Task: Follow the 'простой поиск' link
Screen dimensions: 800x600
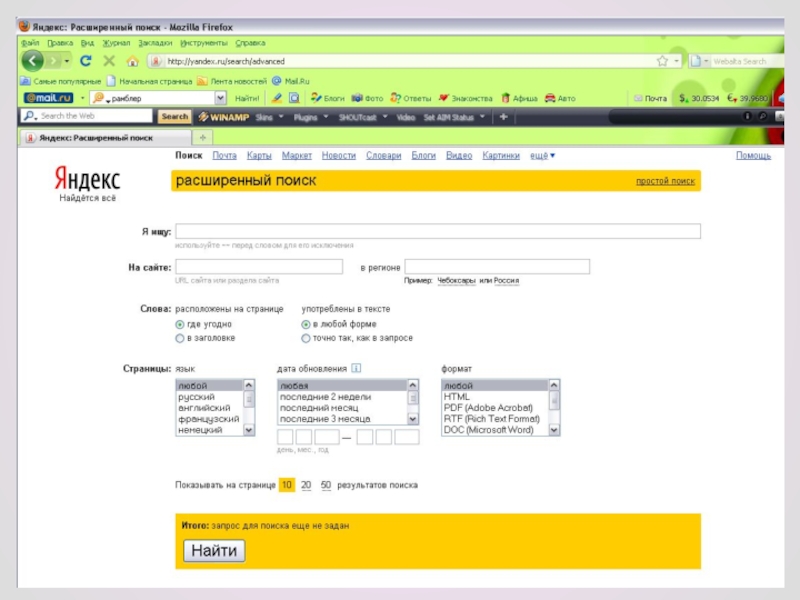Action: click(x=665, y=181)
